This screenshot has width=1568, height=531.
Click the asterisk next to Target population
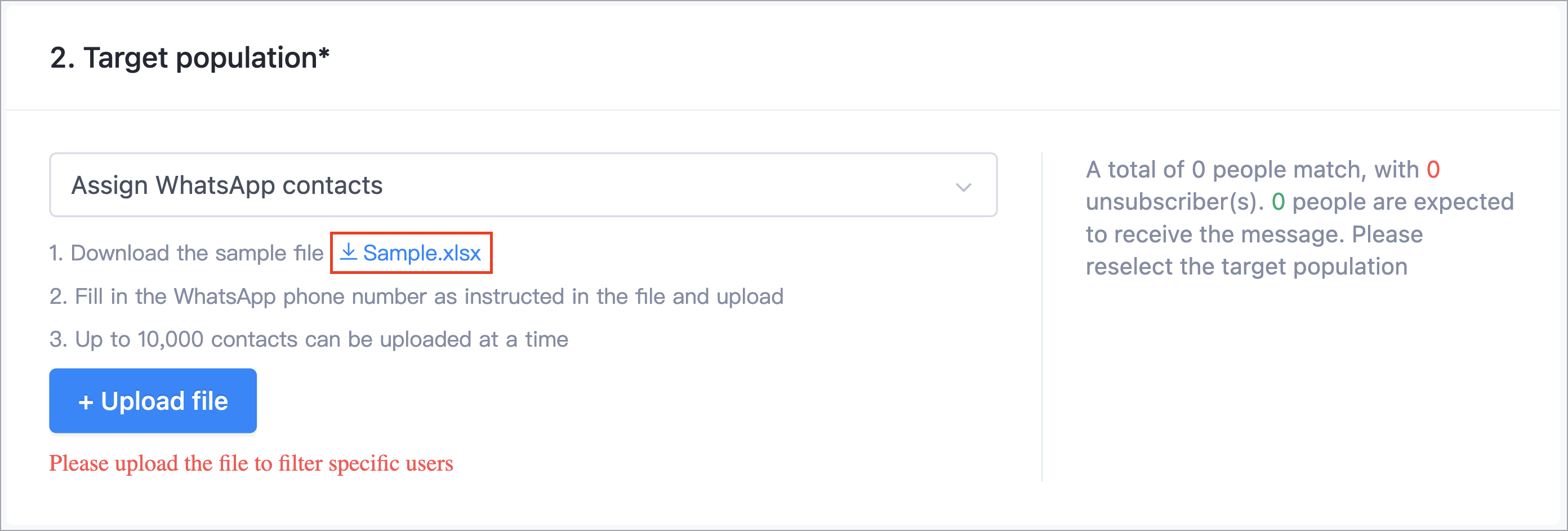324,54
